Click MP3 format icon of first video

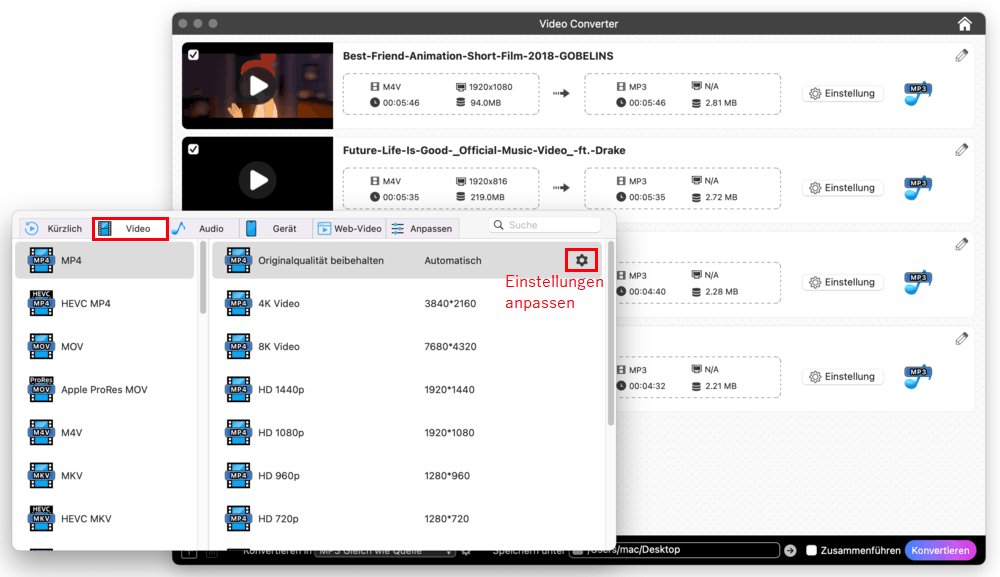917,94
